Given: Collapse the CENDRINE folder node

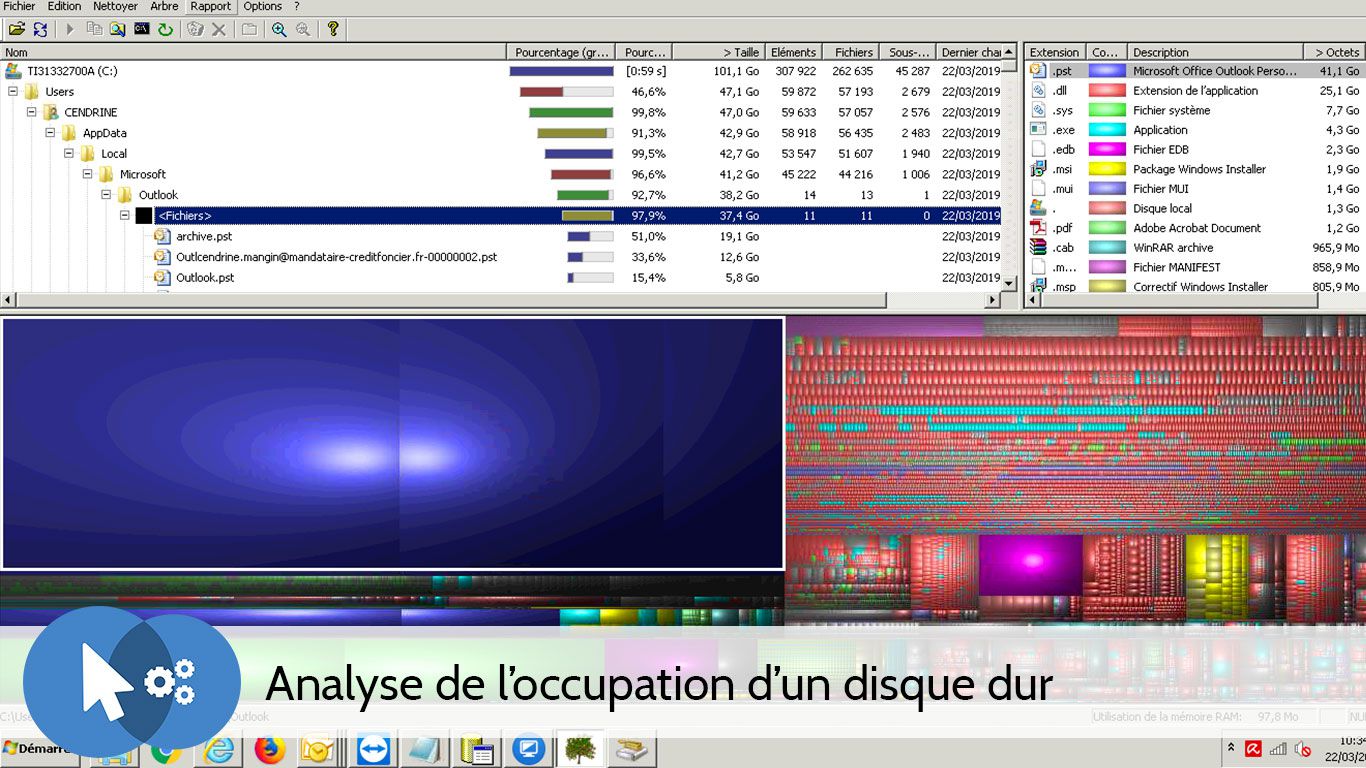Looking at the screenshot, I should 32,112.
